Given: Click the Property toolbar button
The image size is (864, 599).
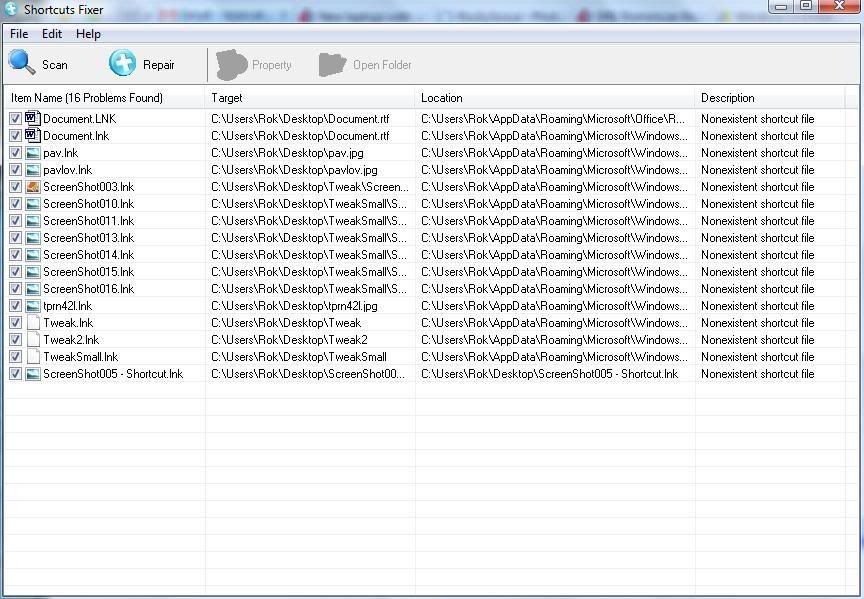Looking at the screenshot, I should [x=253, y=64].
